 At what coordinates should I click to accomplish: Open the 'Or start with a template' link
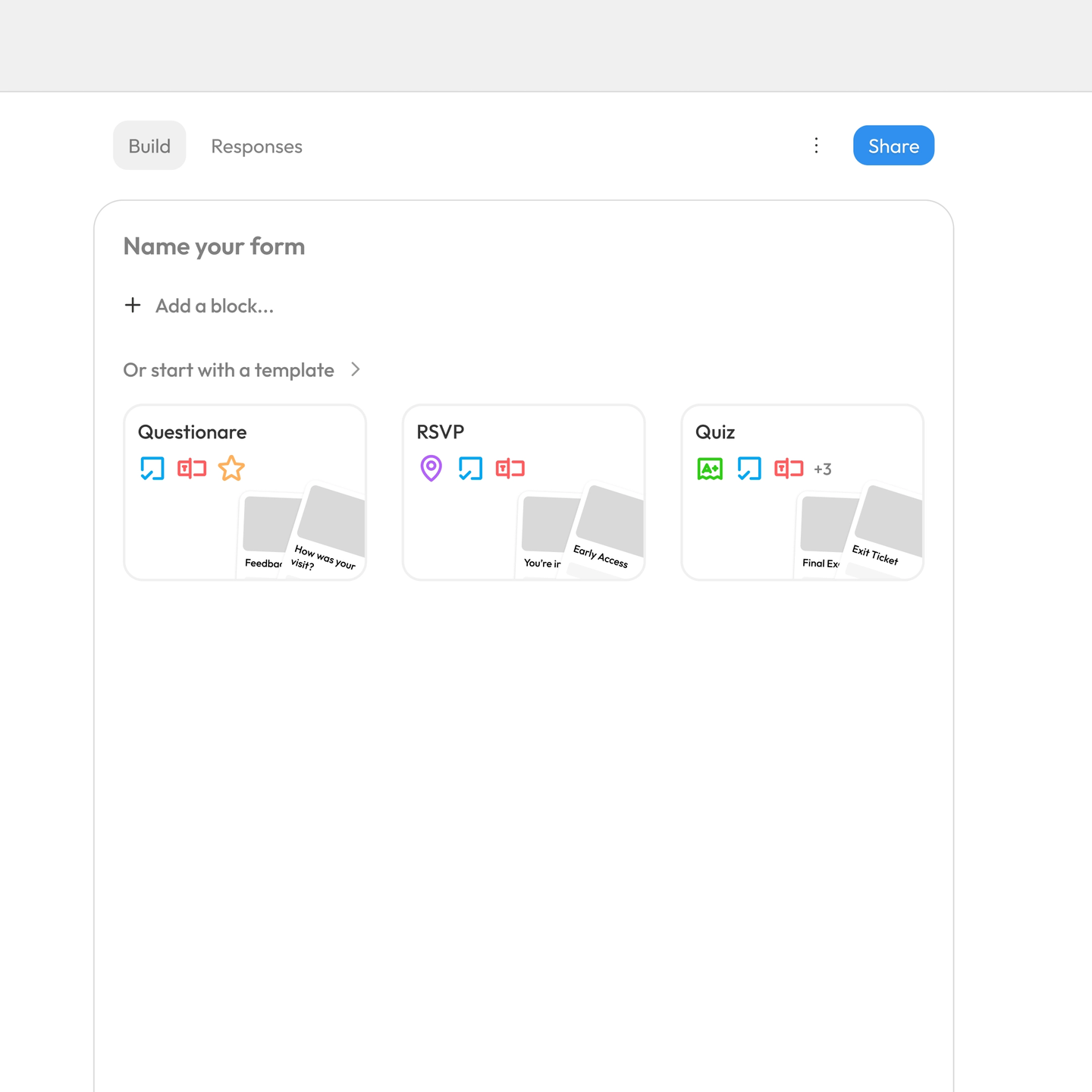(x=229, y=370)
